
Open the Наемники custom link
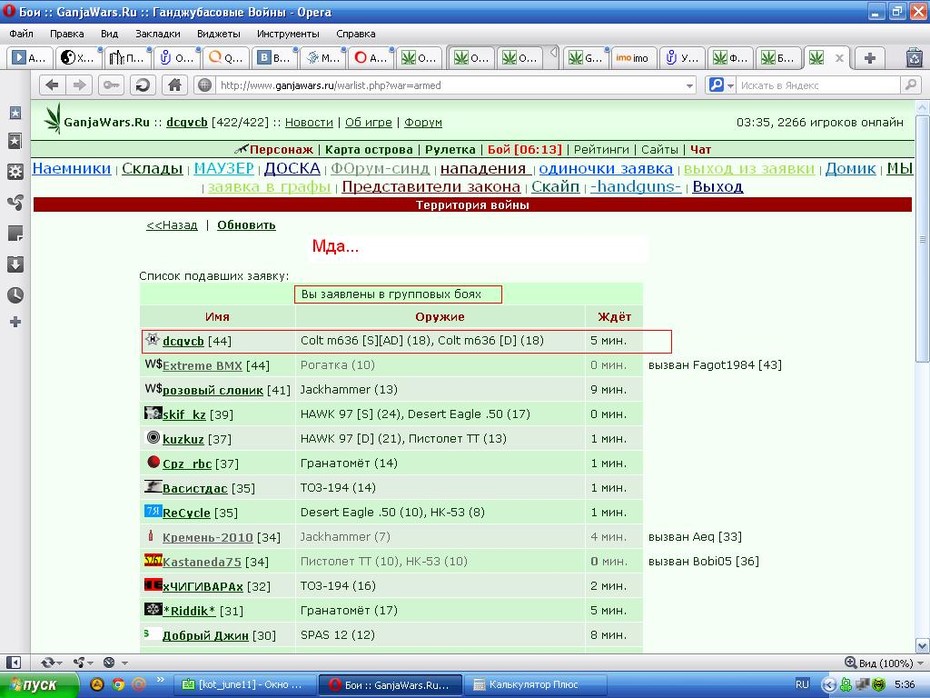coord(72,168)
